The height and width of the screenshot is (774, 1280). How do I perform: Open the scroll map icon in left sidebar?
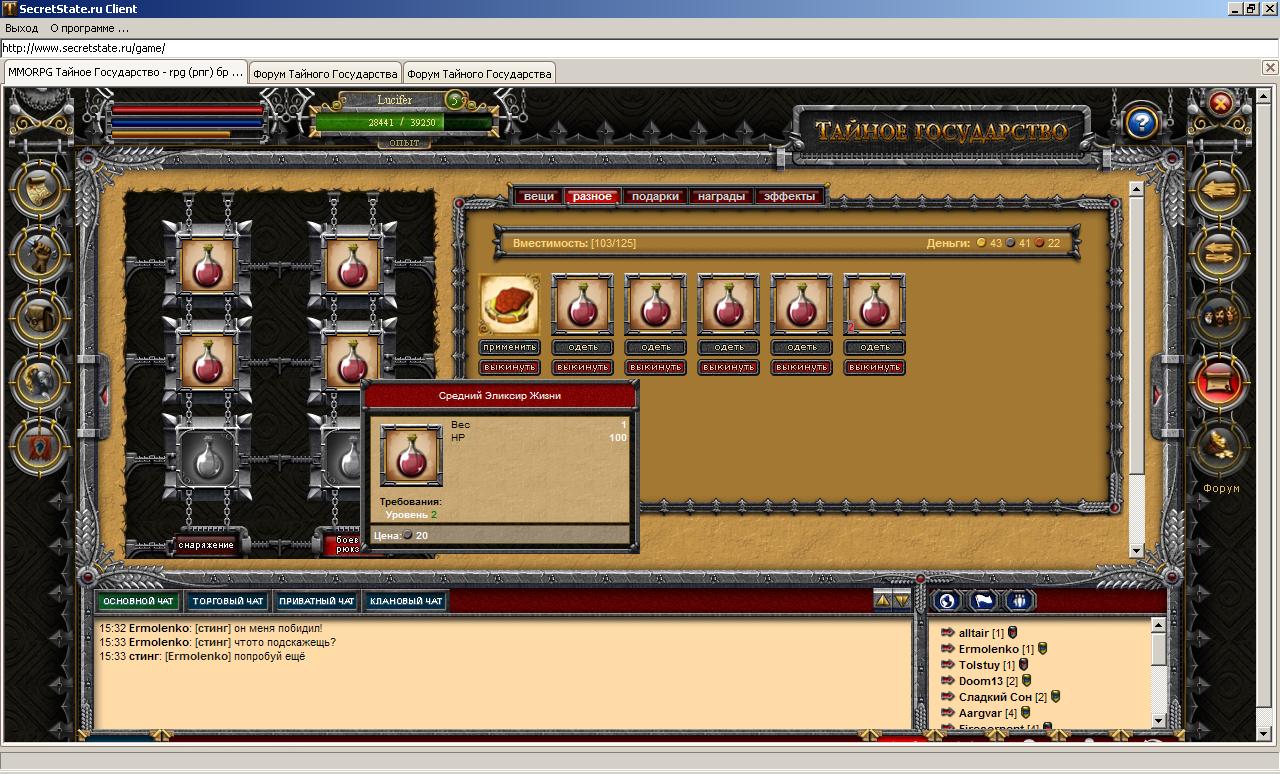tap(40, 190)
